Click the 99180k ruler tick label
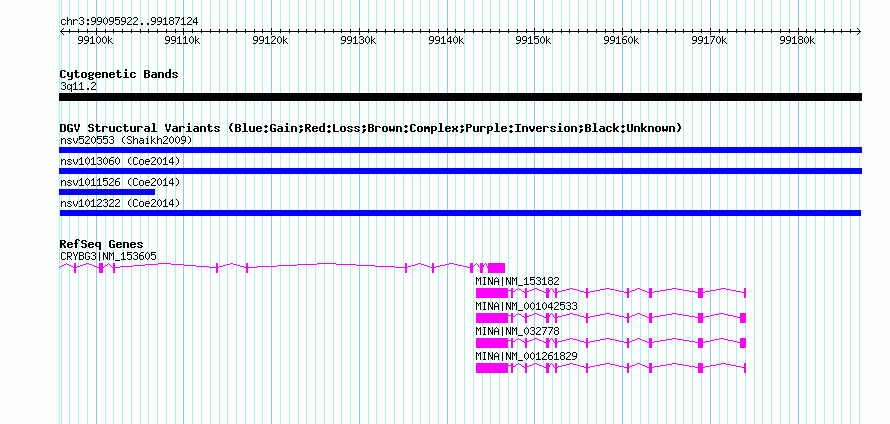Screen dimensions: 890x424 tap(797, 40)
